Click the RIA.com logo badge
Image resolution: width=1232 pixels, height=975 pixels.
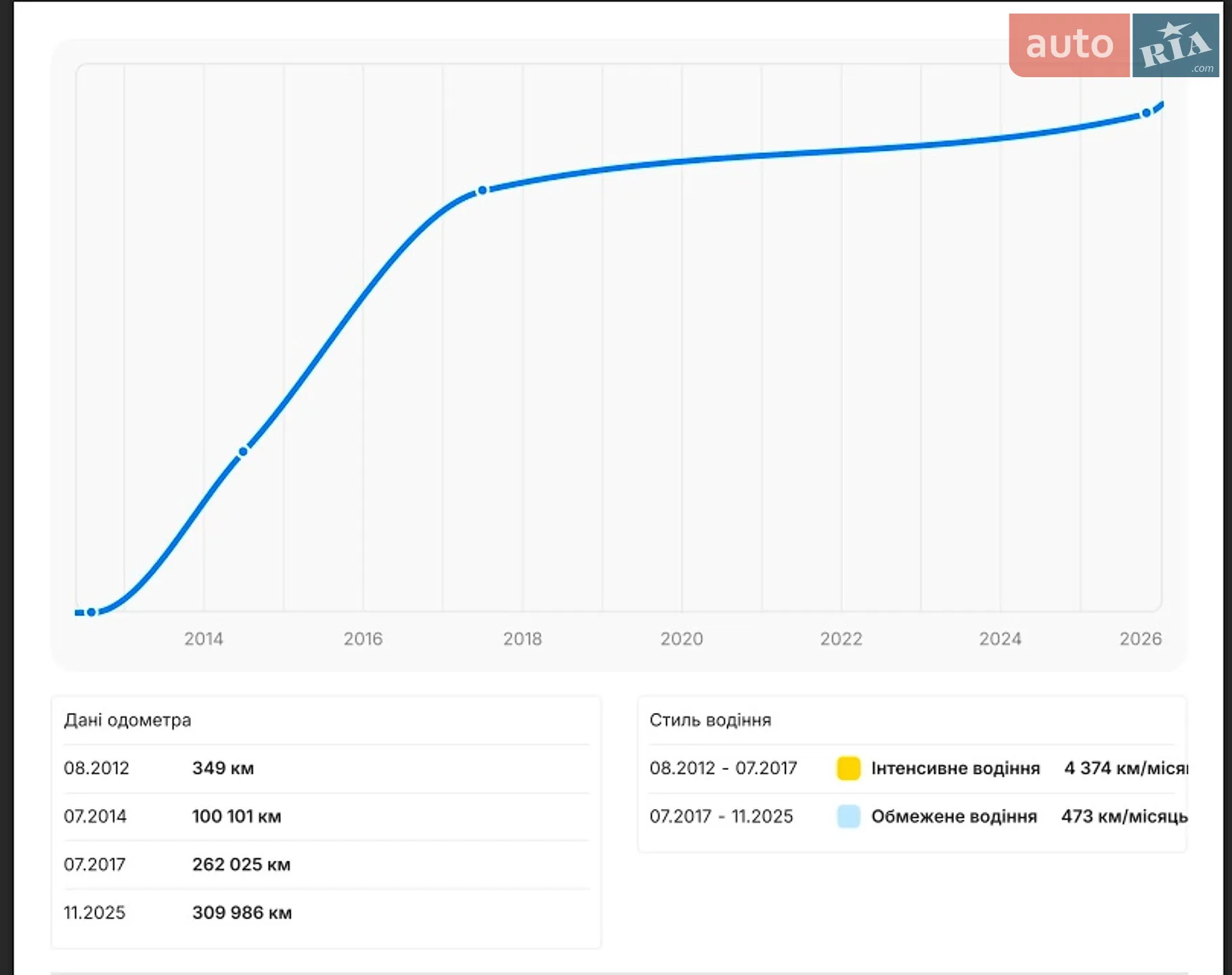click(x=1176, y=45)
